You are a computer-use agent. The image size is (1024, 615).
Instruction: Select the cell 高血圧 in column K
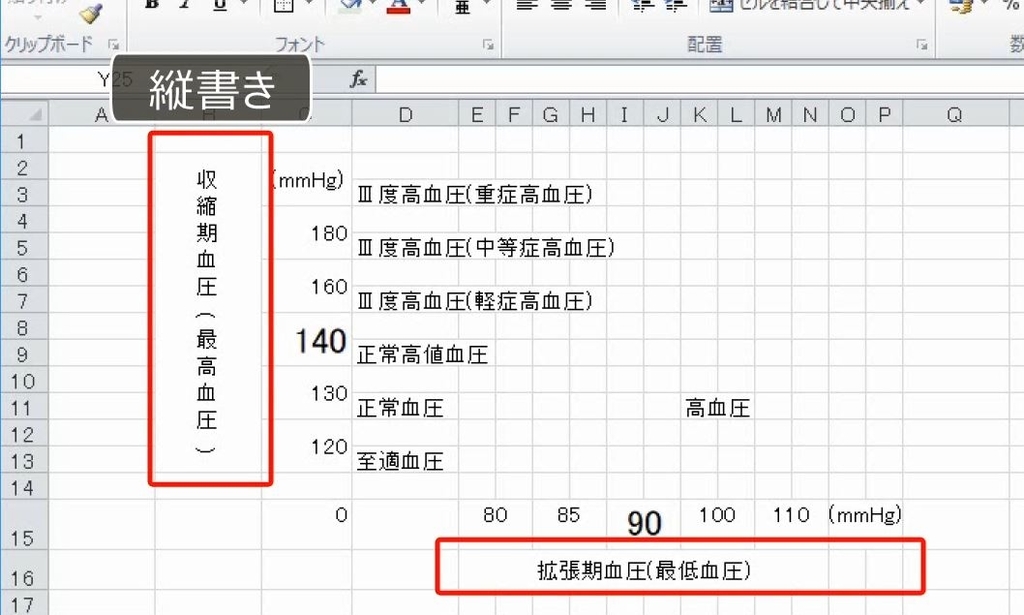[x=717, y=408]
